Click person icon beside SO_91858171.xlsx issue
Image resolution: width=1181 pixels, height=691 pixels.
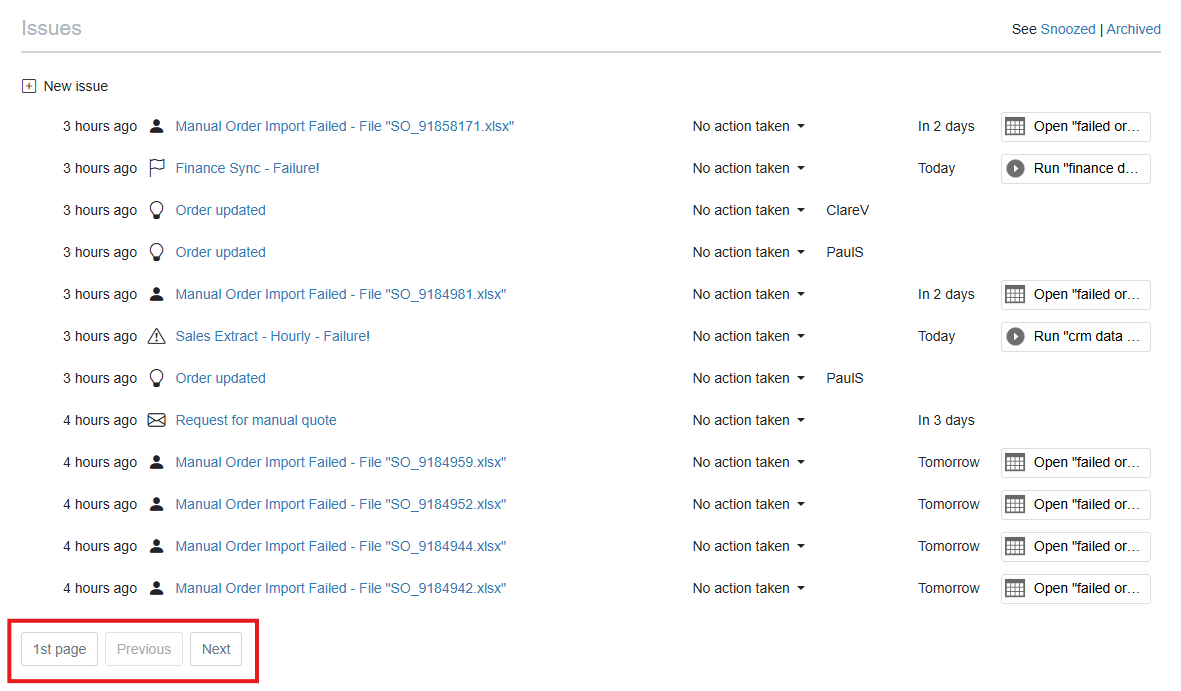coord(157,126)
